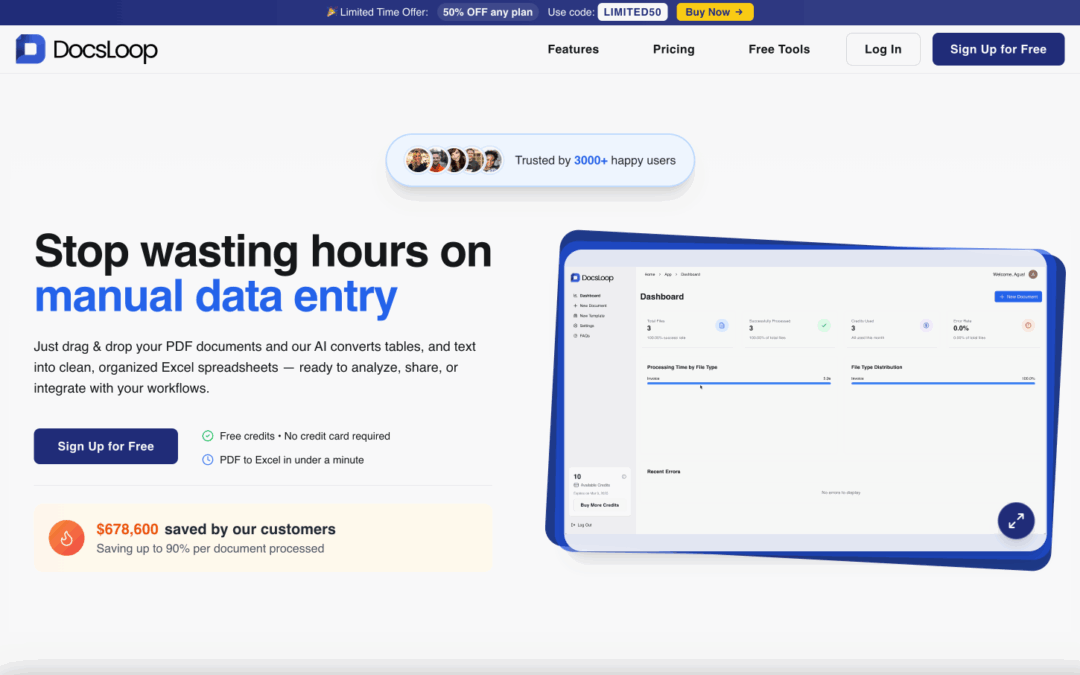Open Free Tools in the navigation
The height and width of the screenshot is (675, 1080).
[x=779, y=49]
